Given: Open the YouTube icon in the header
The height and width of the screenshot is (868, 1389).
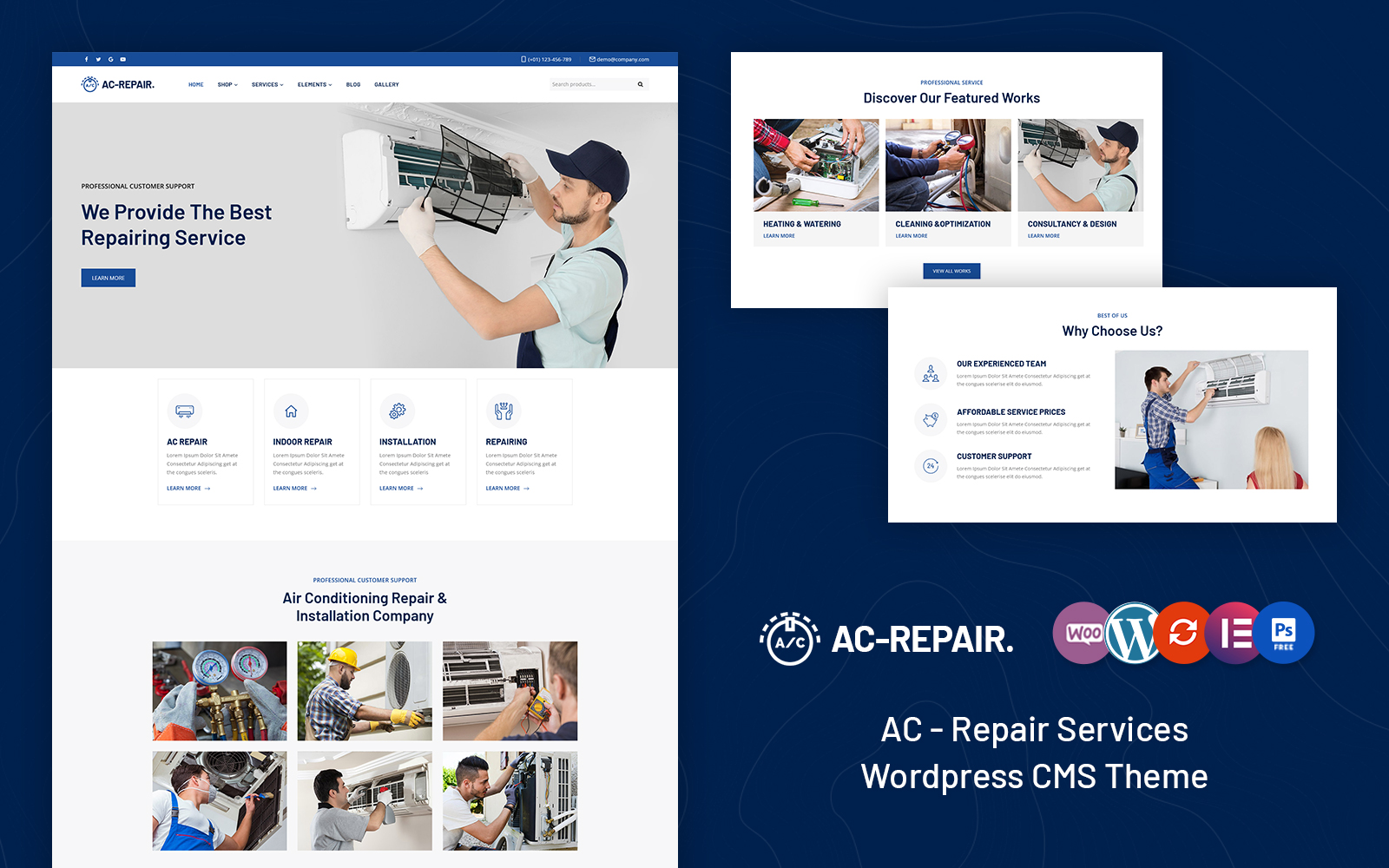Looking at the screenshot, I should pos(122,59).
